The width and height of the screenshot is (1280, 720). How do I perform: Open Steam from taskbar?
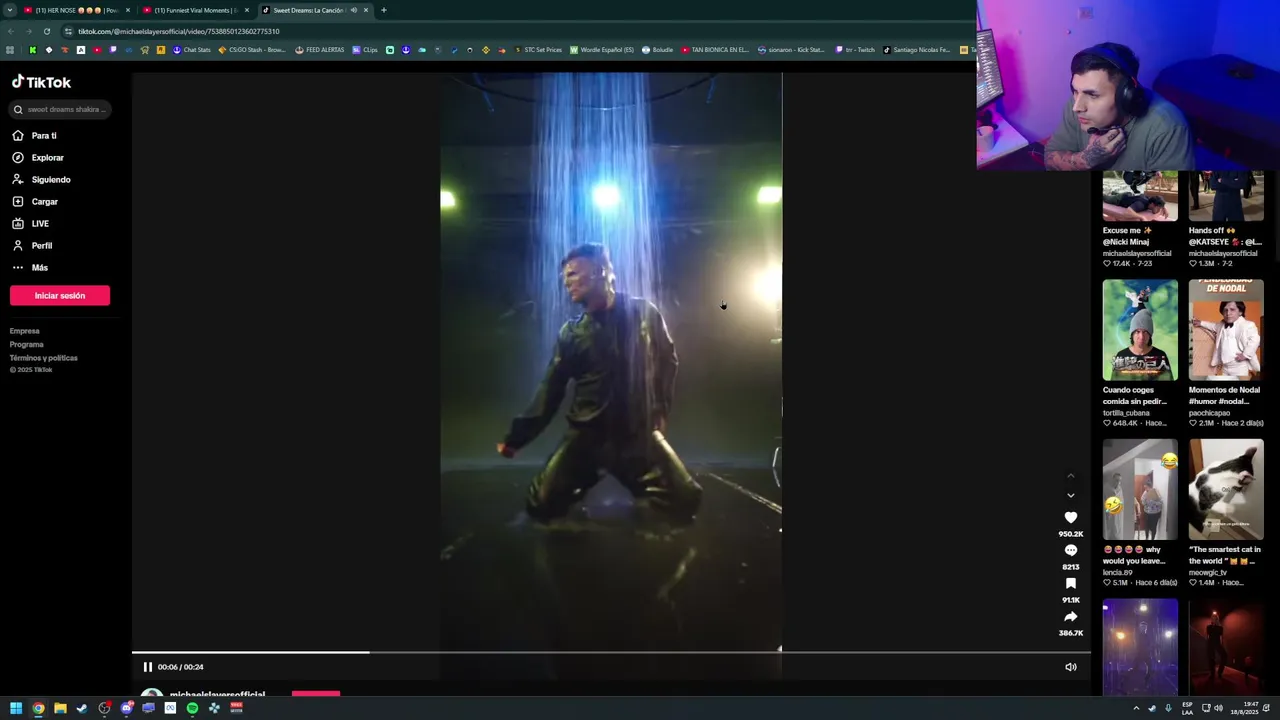82,708
